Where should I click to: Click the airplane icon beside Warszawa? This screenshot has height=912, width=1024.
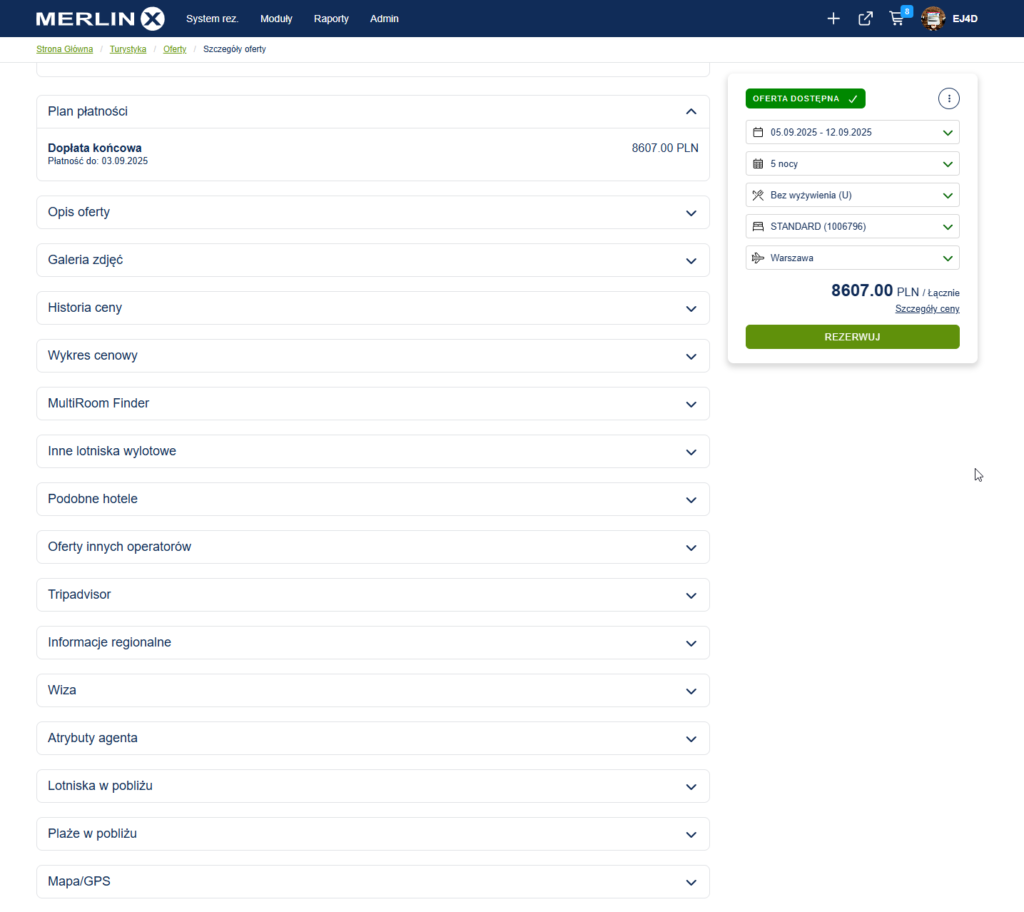point(758,258)
